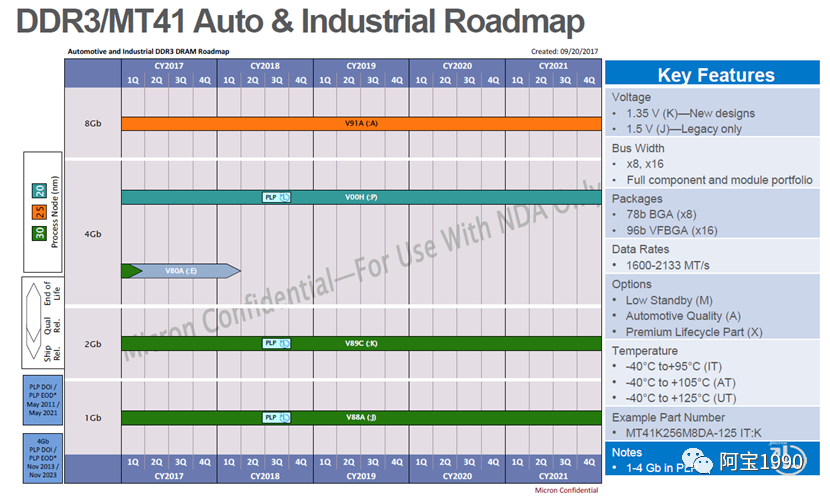Select the 'Automotive and Industrial DDR3 DRAM Roadmap' caption
Screen dimensions: 830x498
pos(148,52)
